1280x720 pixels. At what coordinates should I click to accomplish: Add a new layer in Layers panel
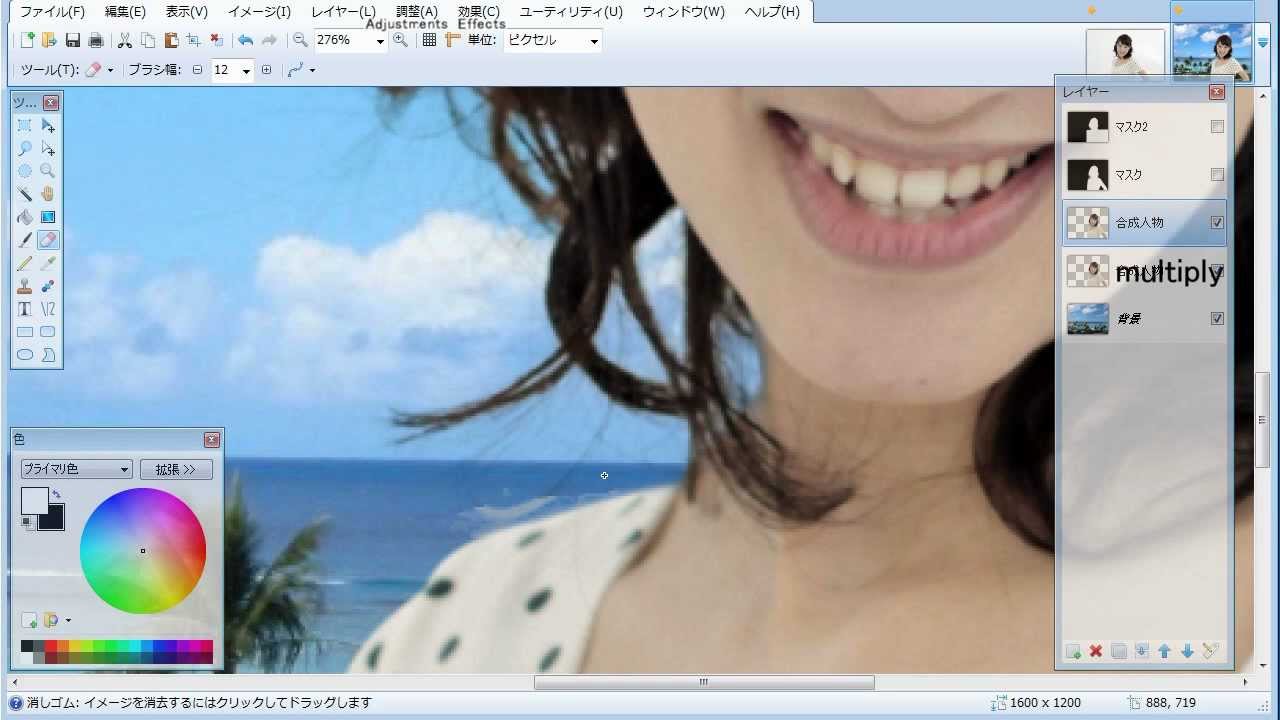(x=1073, y=651)
